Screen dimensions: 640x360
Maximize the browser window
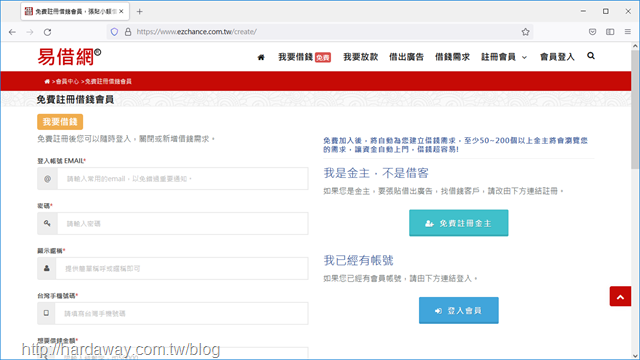606,11
